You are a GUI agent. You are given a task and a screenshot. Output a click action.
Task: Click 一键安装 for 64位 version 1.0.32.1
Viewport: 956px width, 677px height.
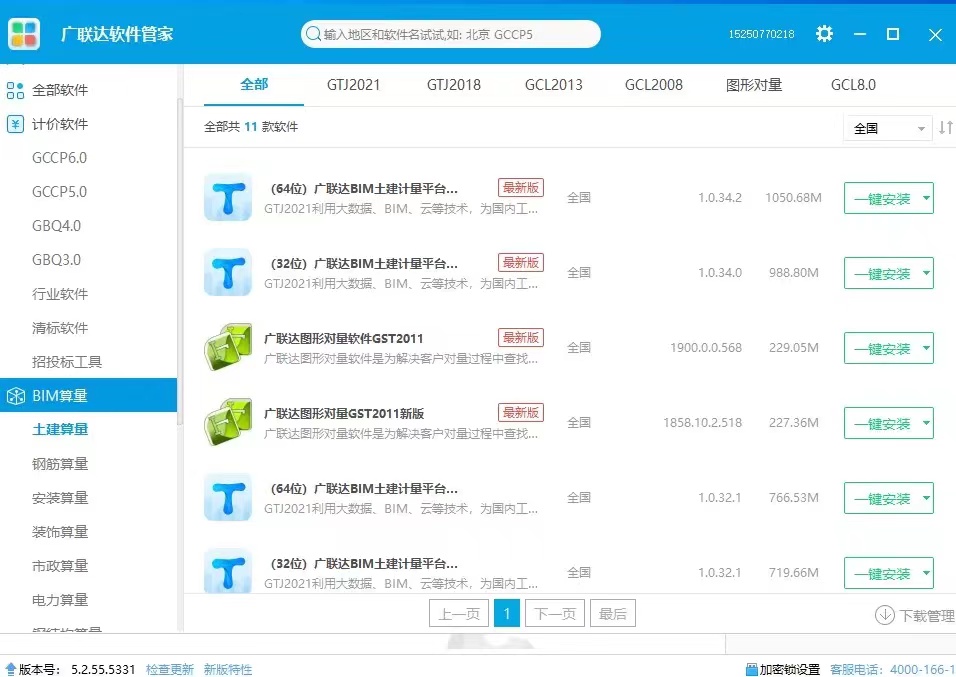pos(882,498)
